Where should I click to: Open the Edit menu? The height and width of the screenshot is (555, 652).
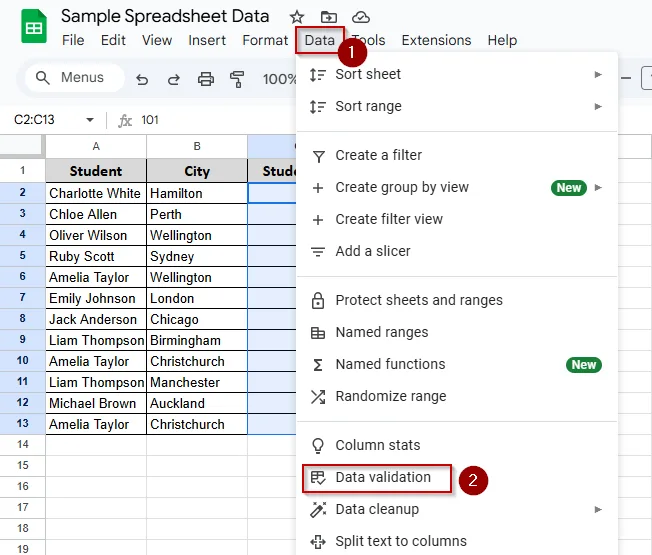(x=113, y=40)
